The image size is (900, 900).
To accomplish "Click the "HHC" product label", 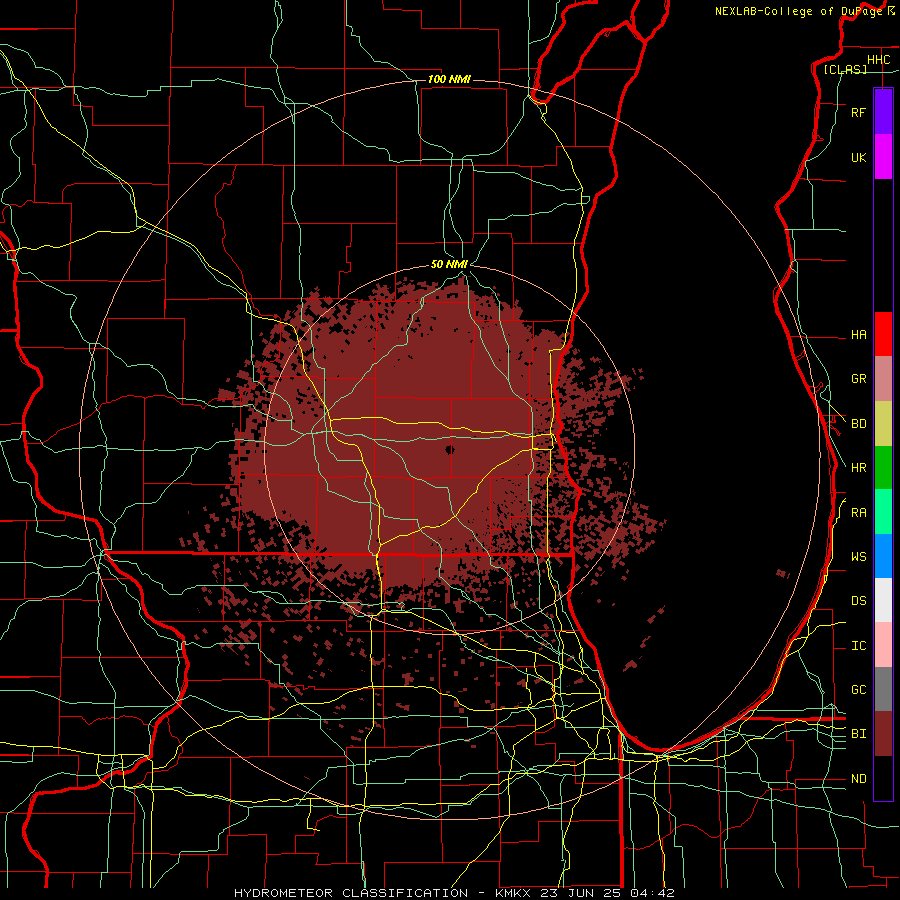I will 878,60.
